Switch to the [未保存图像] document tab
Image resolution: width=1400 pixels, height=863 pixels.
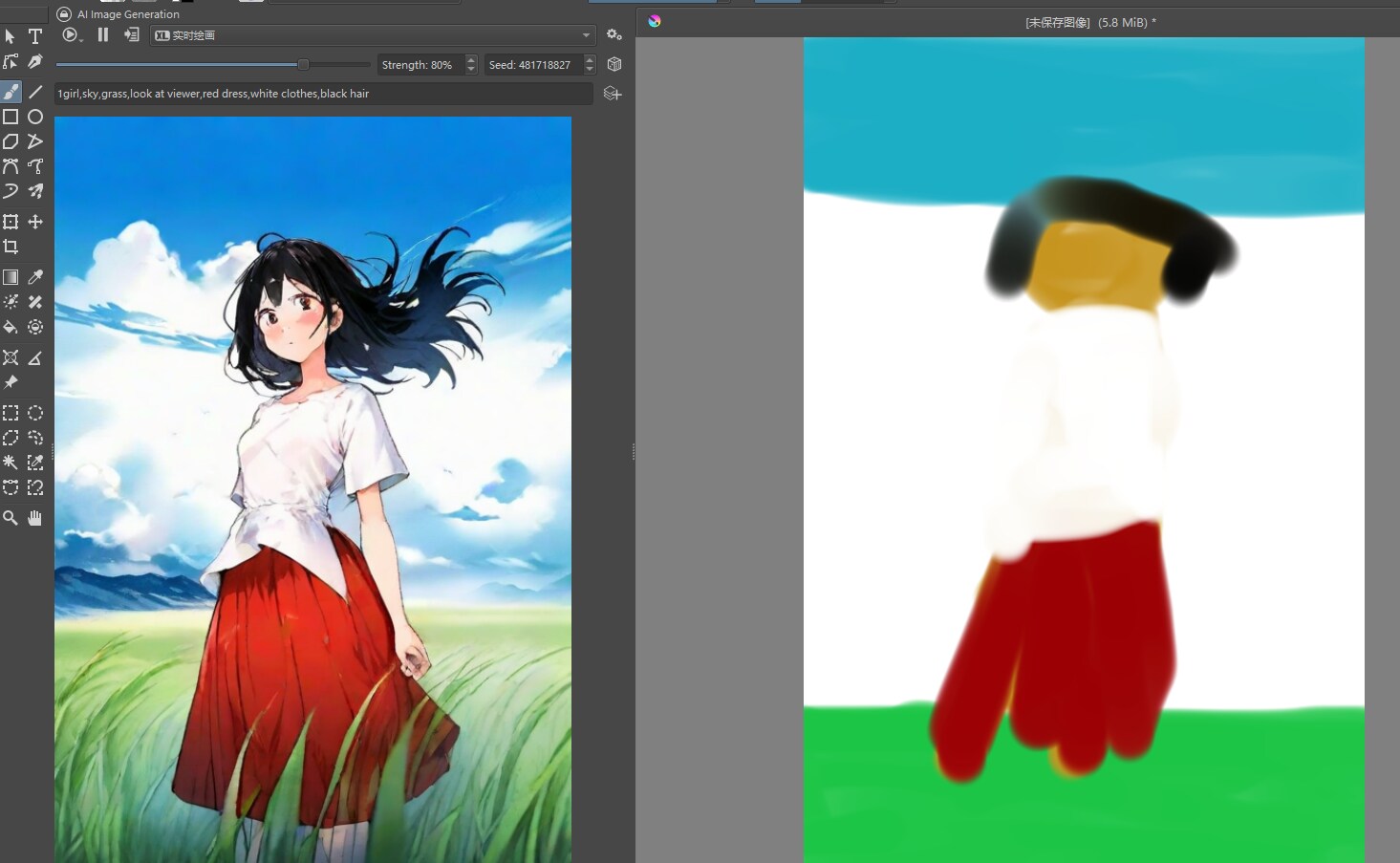pyautogui.click(x=1089, y=22)
